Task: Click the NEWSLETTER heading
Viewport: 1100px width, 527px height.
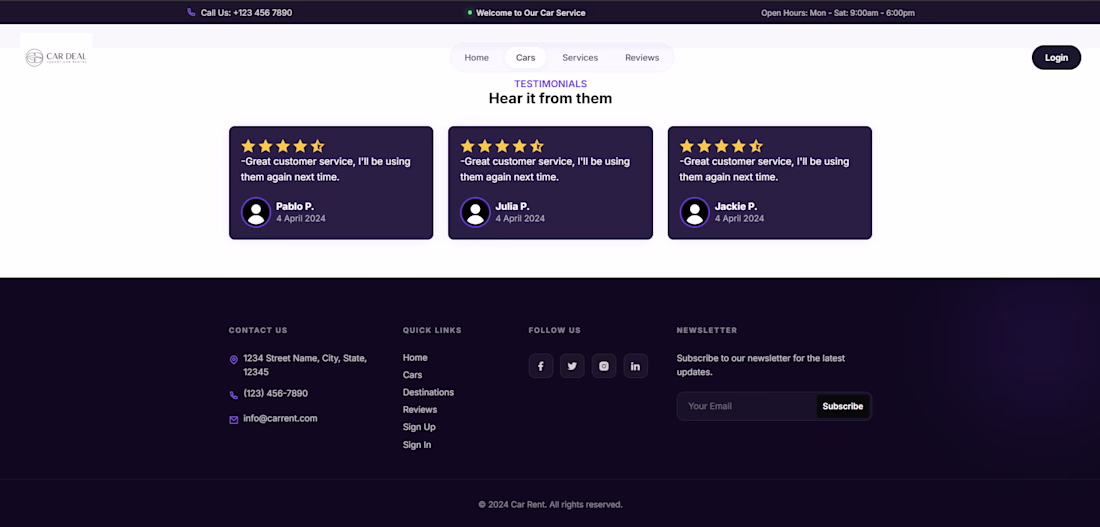Action: pos(706,331)
